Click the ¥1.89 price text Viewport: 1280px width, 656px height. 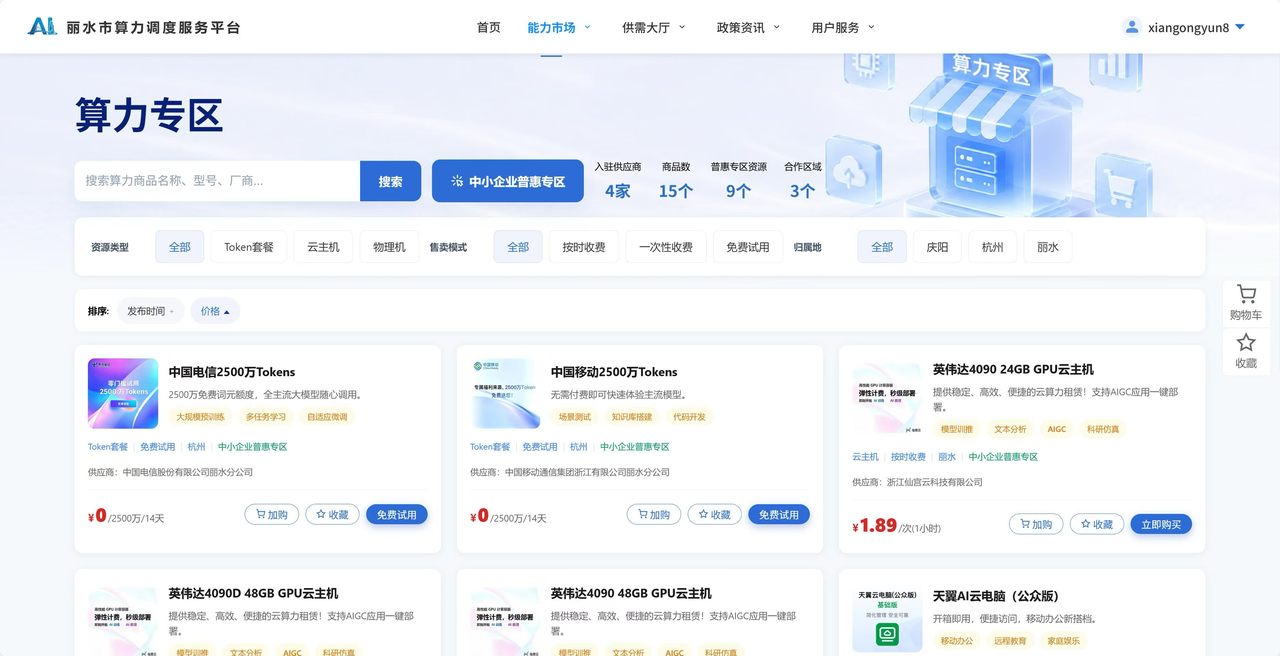874,526
